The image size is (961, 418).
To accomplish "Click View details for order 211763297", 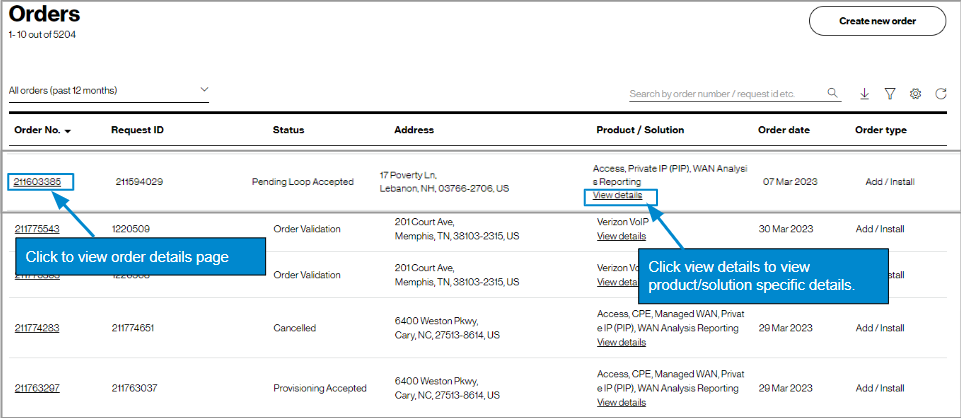I will (x=621, y=402).
